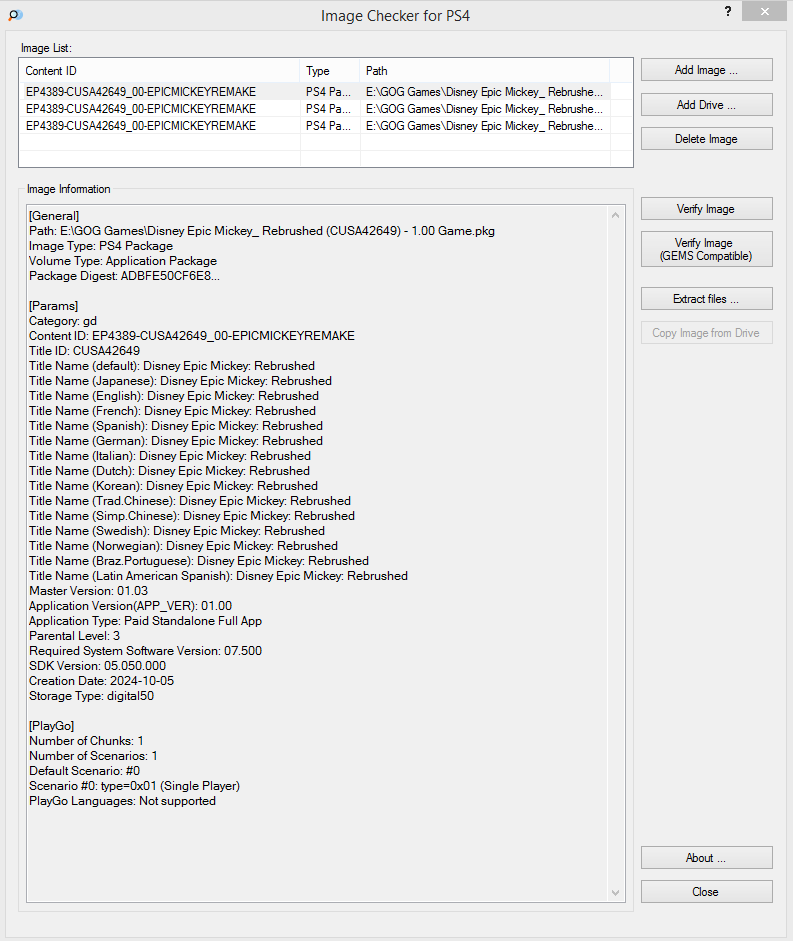Click the Master Version: 01.03 line
Image resolution: width=793 pixels, height=941 pixels.
pyautogui.click(x=88, y=591)
